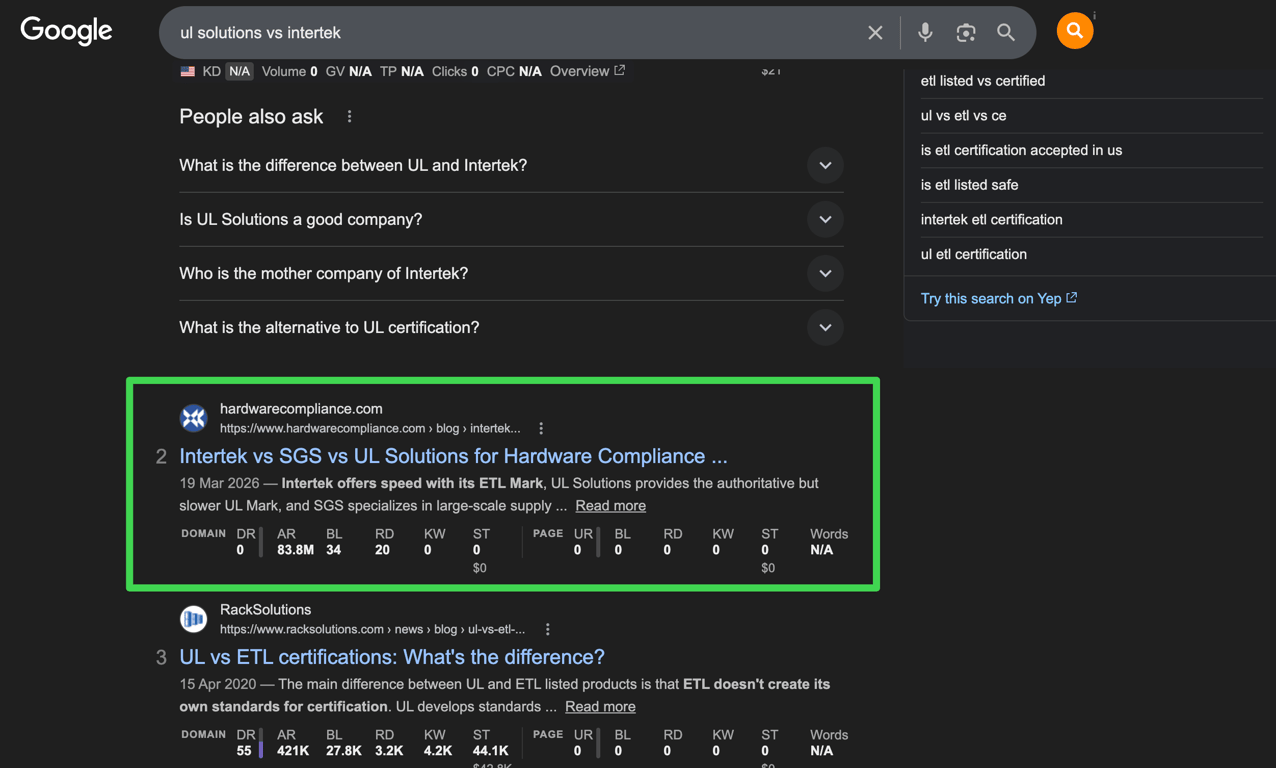Click the BL value 34 for hardwarecompliance domain
The width and height of the screenshot is (1276, 768).
[x=334, y=550]
